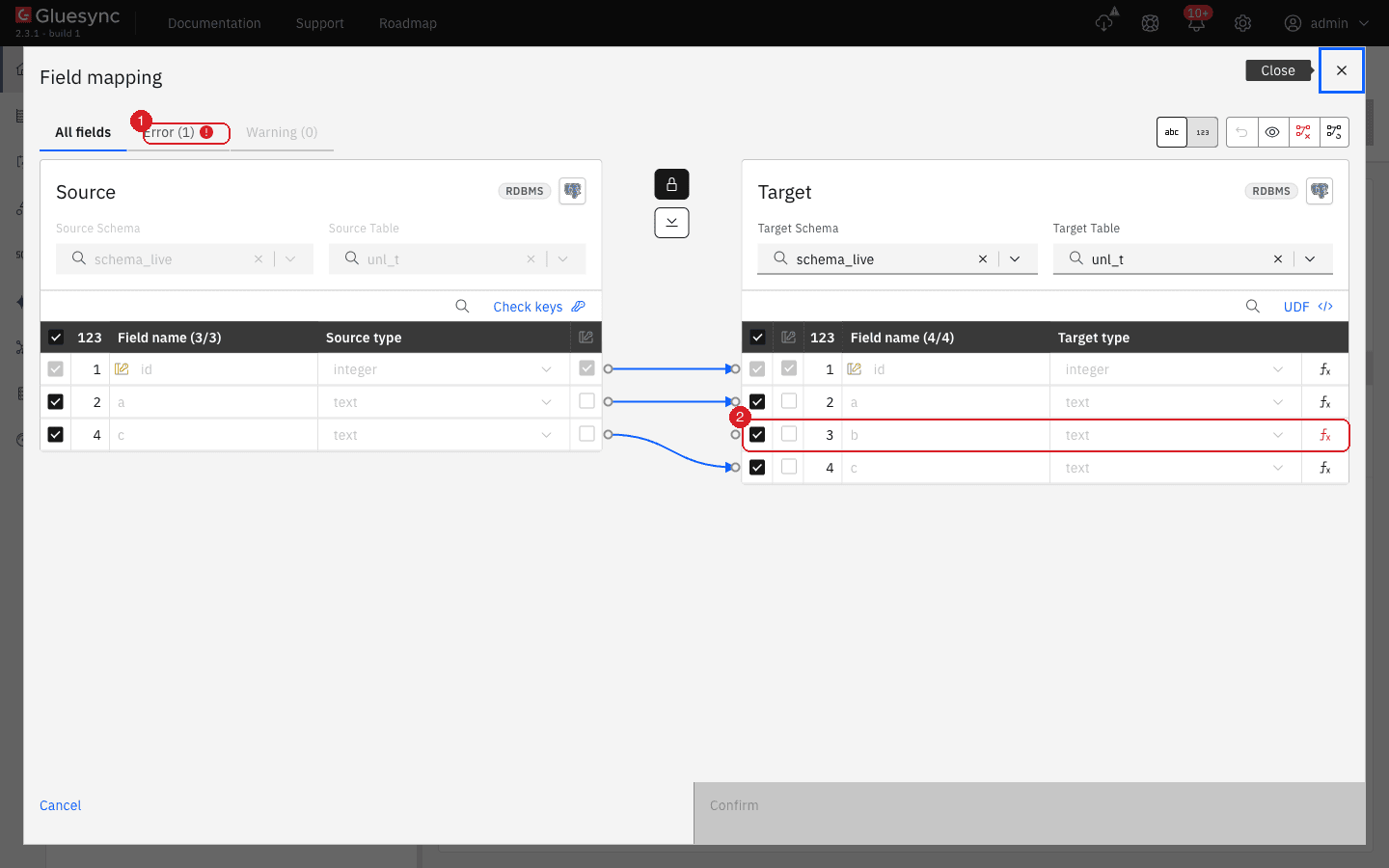Image resolution: width=1389 pixels, height=868 pixels.
Task: Click the collapse-down arrow button under the lock
Action: [671, 223]
